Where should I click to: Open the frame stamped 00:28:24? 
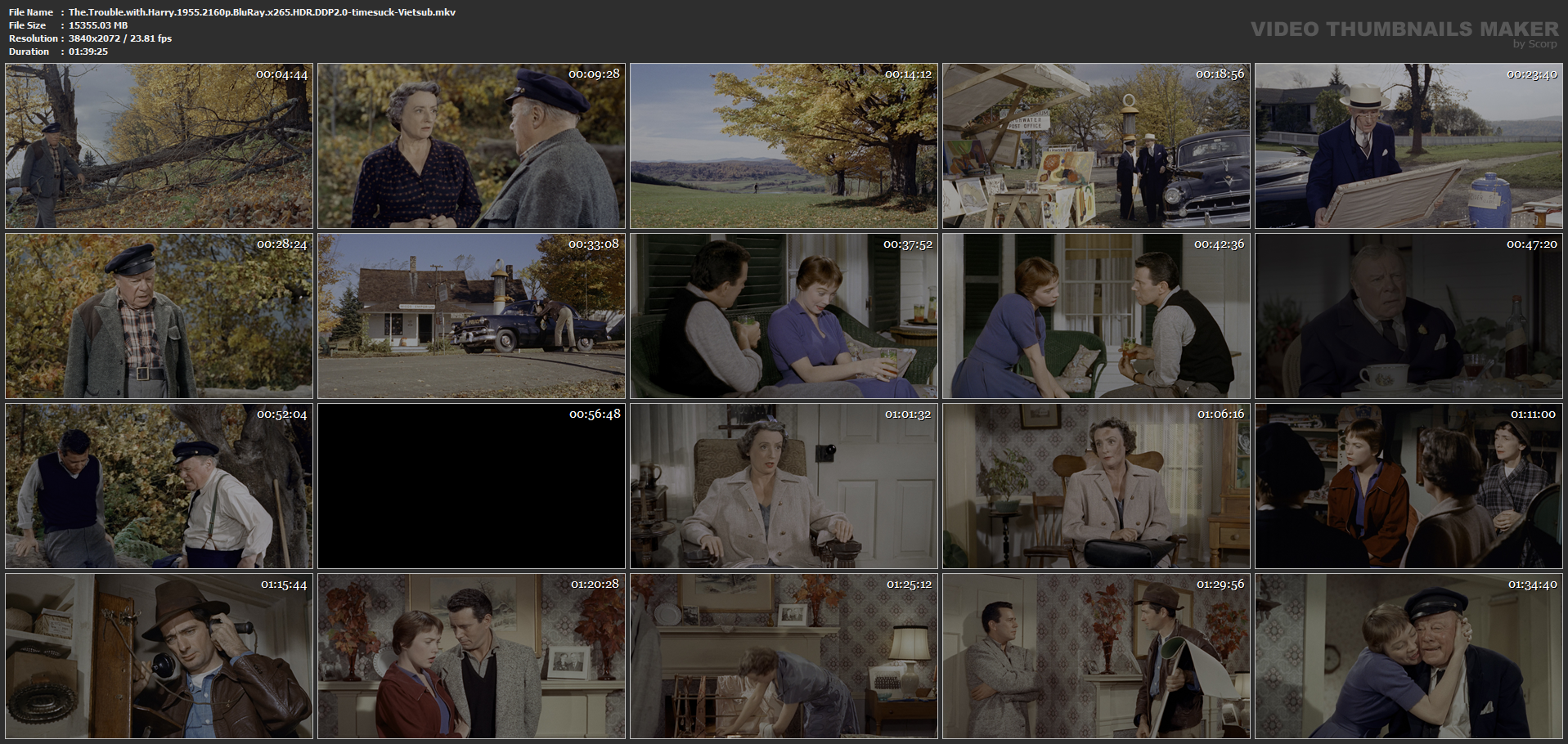click(159, 316)
